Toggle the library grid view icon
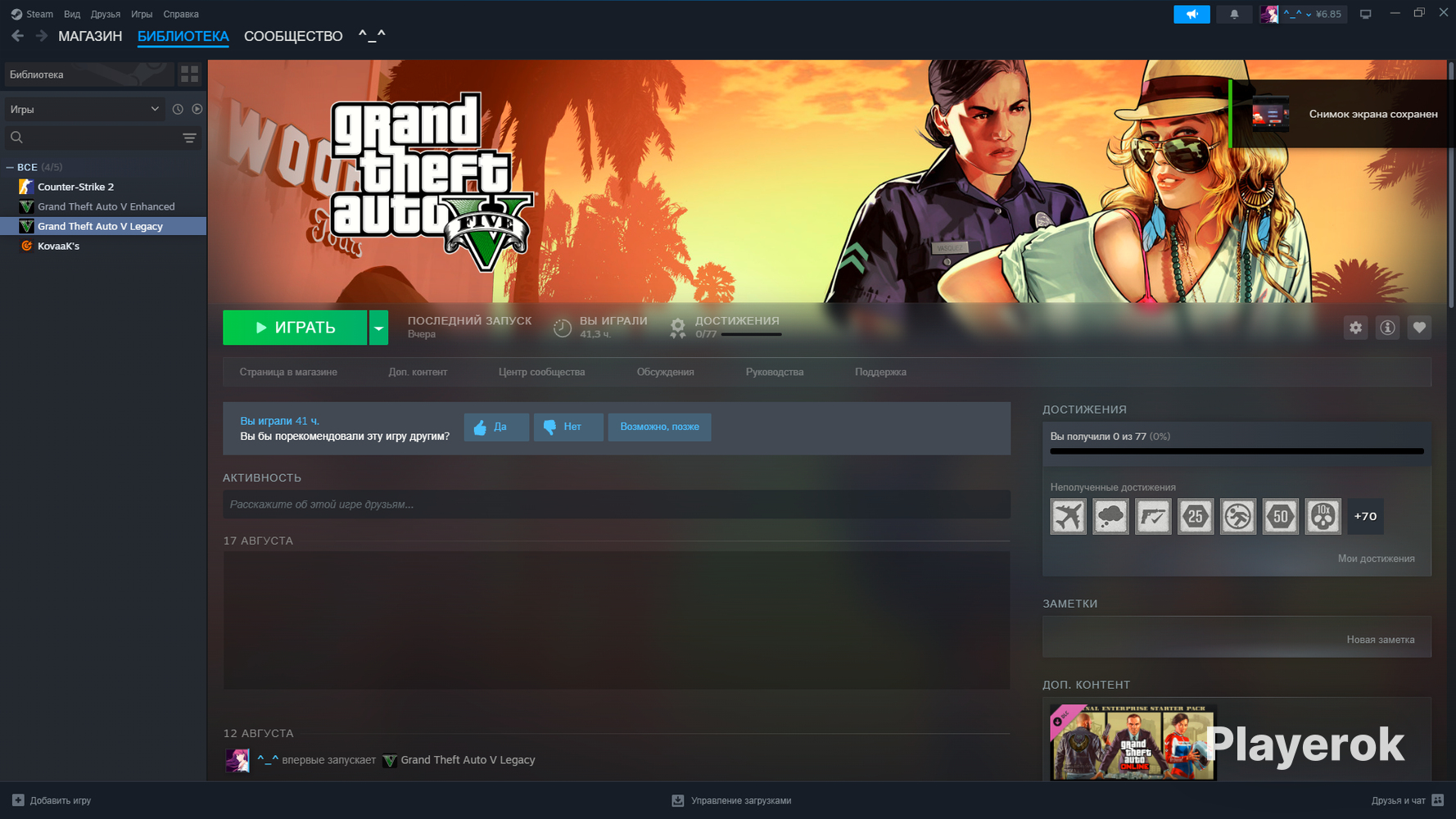This screenshot has height=819, width=1456. 190,75
